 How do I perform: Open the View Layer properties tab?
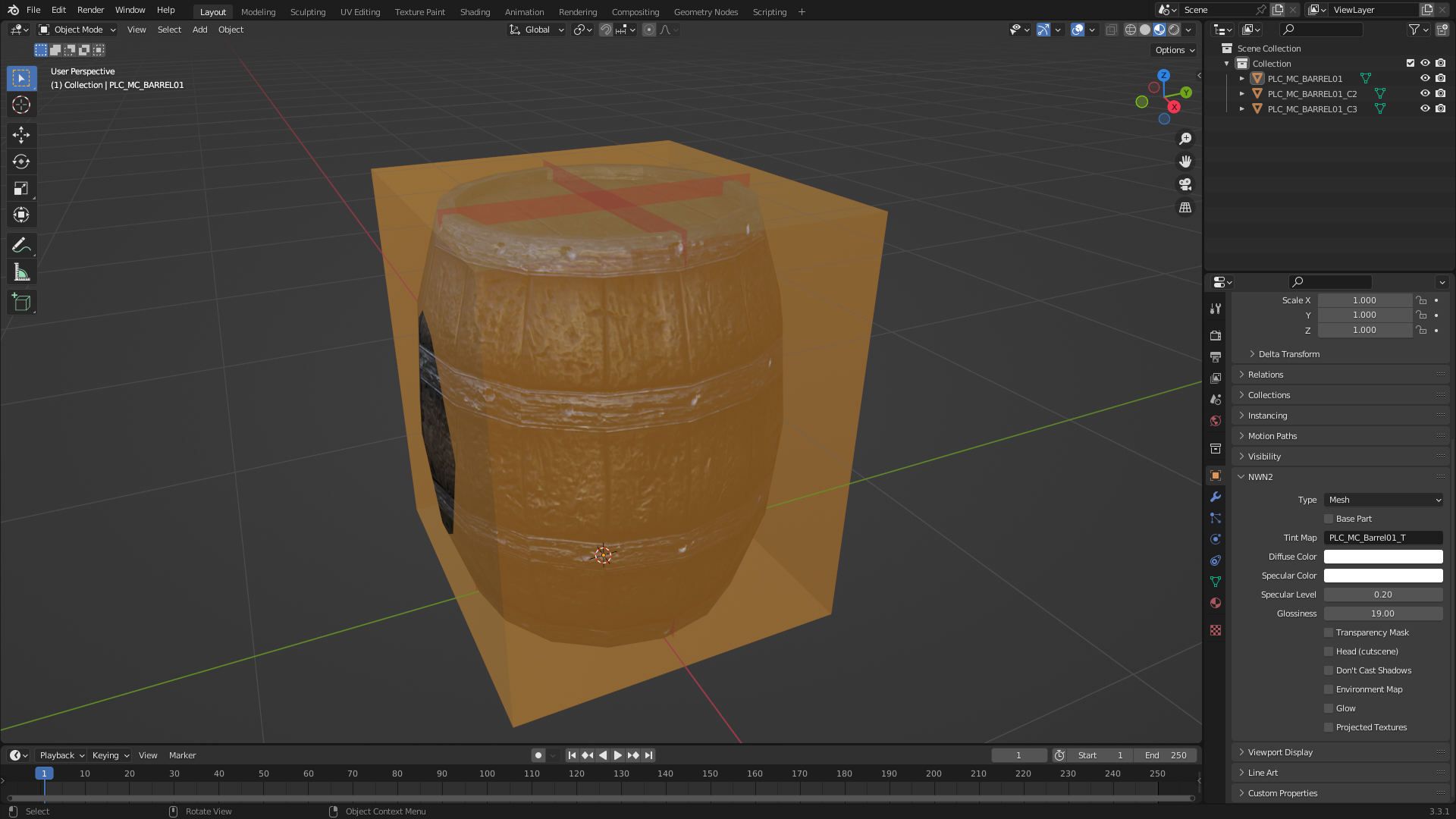1216,378
